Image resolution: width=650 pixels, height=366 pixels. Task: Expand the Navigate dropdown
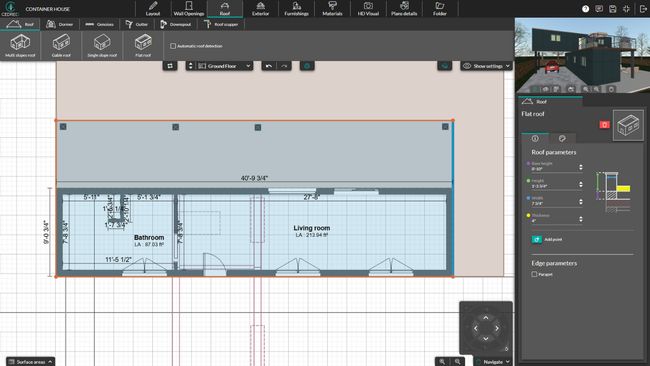click(493, 361)
